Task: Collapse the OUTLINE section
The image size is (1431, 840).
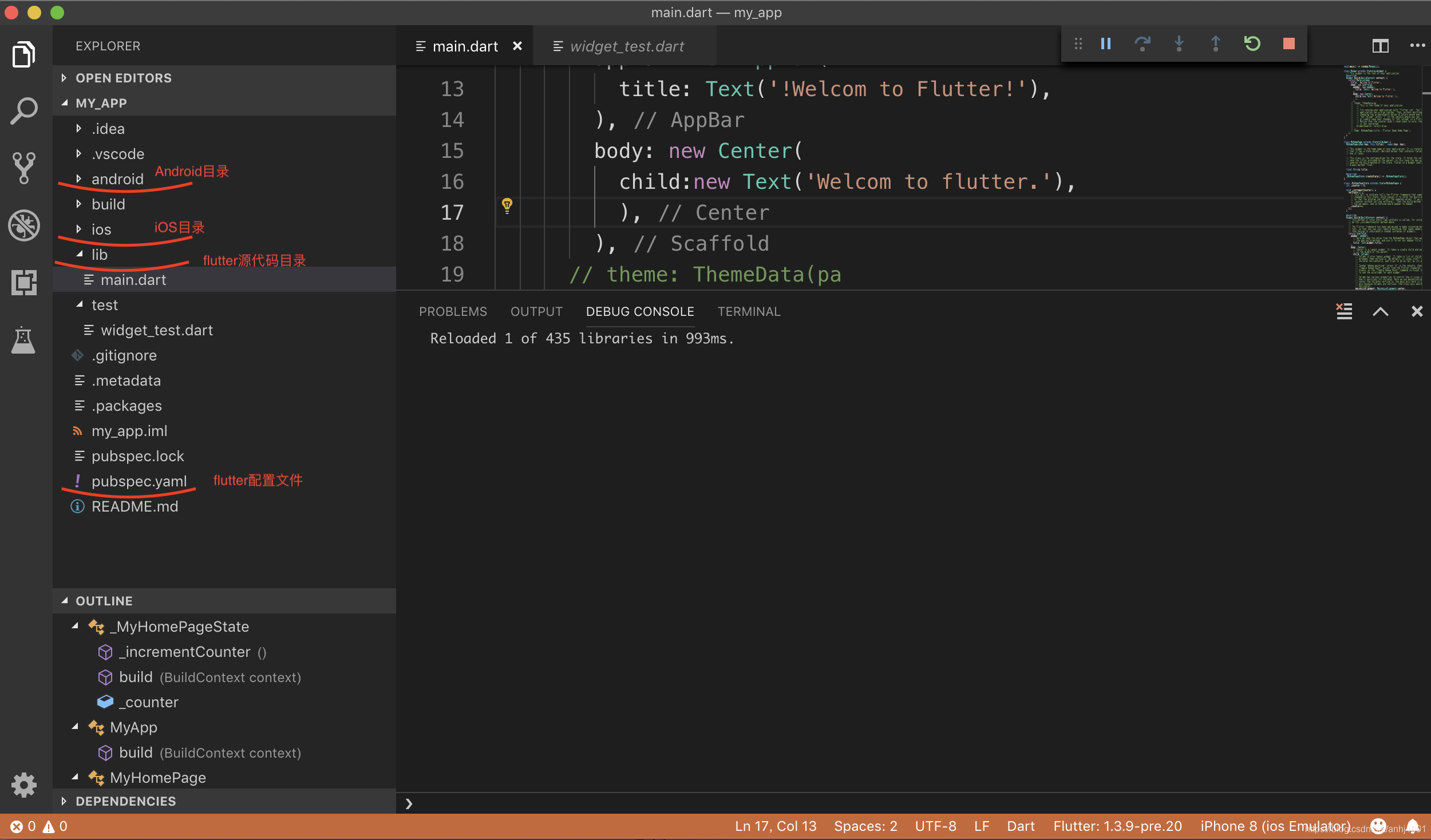Action: tap(224, 601)
